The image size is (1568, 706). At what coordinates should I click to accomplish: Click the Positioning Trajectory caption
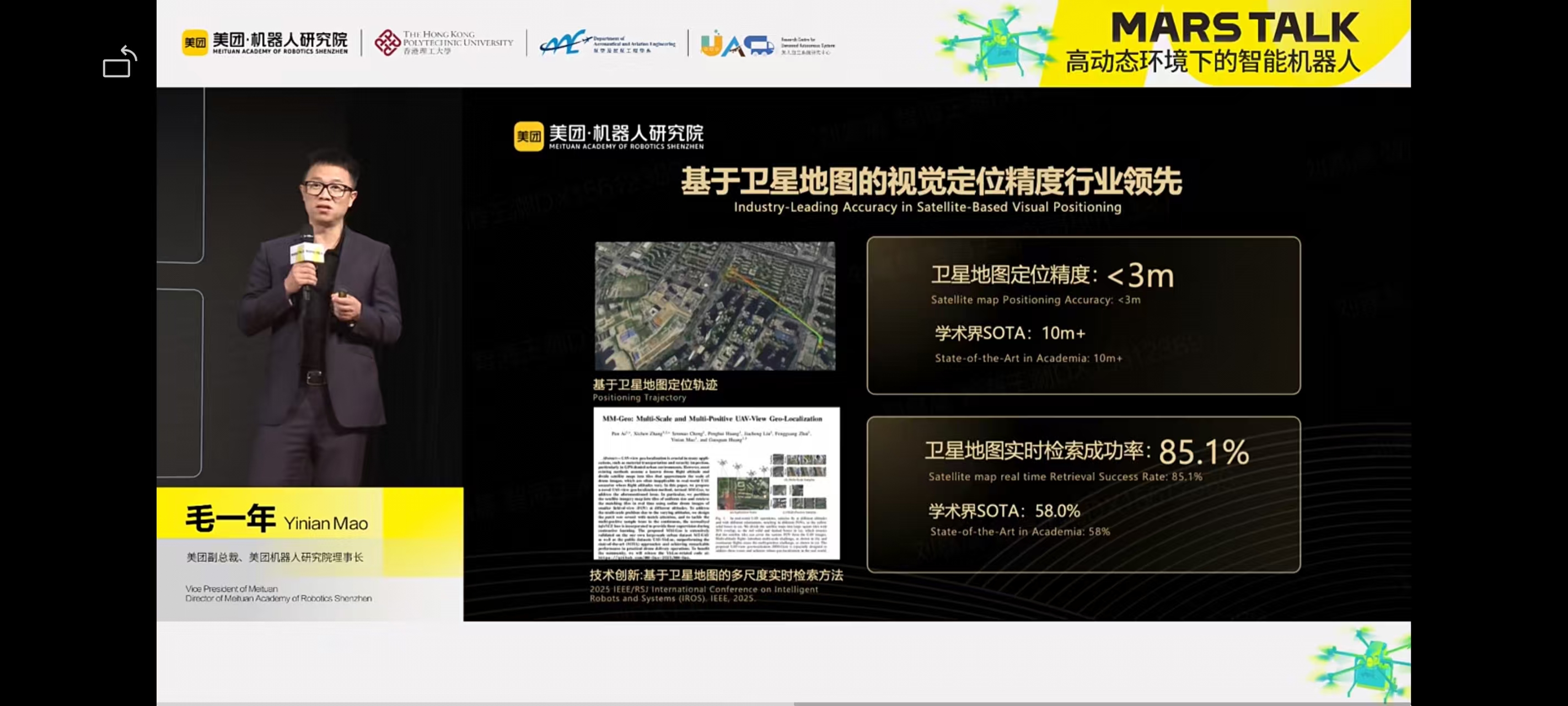639,397
